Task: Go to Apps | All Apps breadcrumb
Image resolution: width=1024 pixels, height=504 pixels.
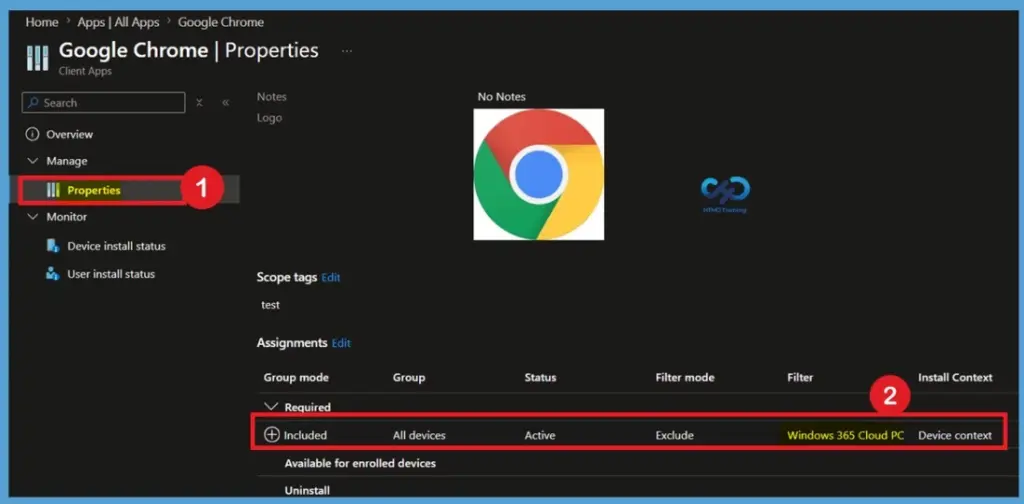Action: pos(118,22)
